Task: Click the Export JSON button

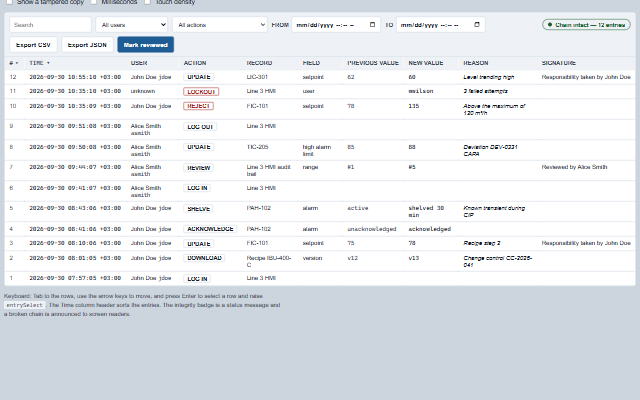Action: coord(87,44)
